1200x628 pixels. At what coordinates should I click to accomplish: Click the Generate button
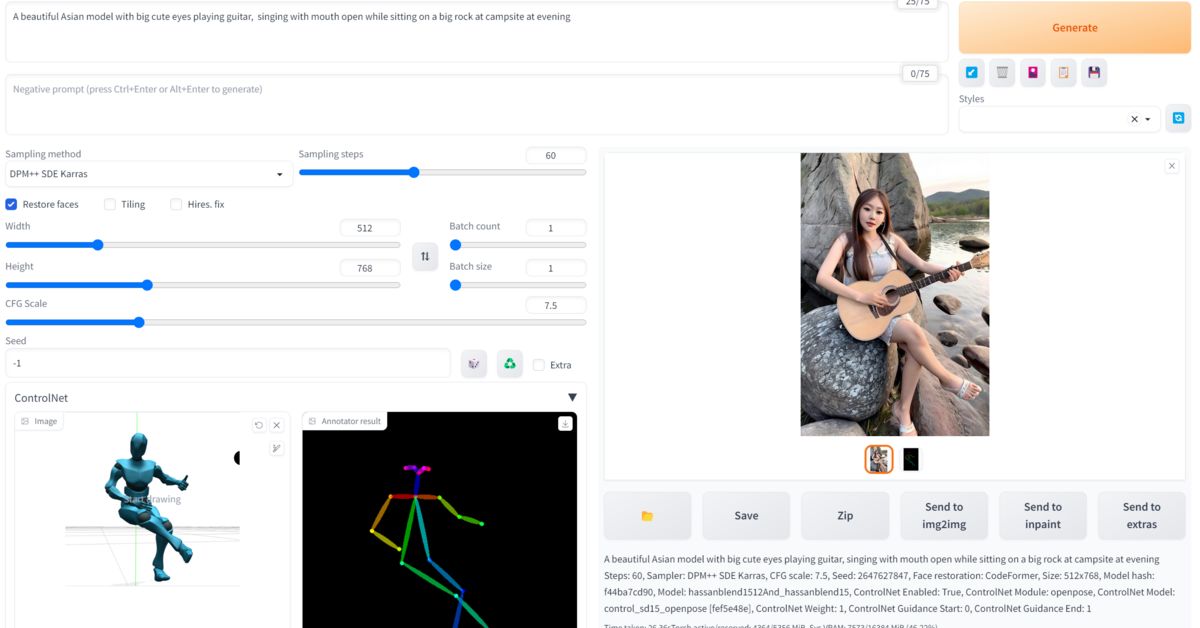[x=1074, y=28]
